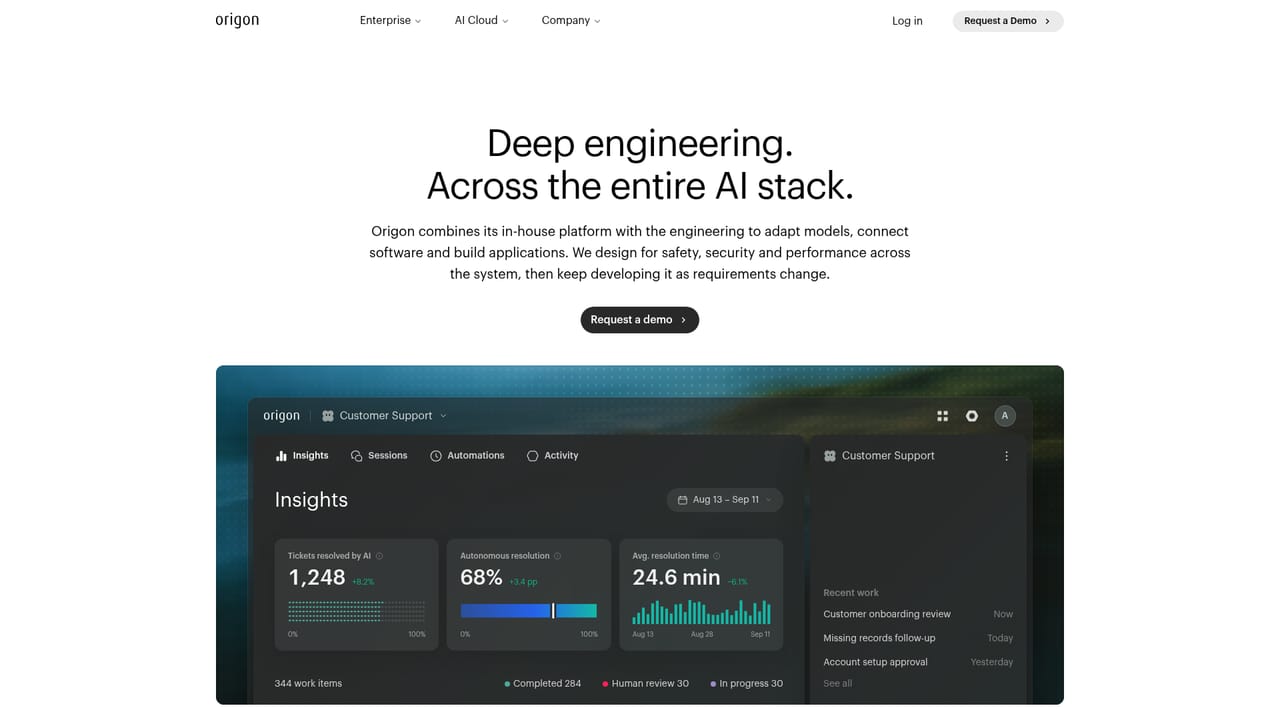Open the three-dot menu in Customer Support panel
This screenshot has width=1280, height=720.
1006,456
